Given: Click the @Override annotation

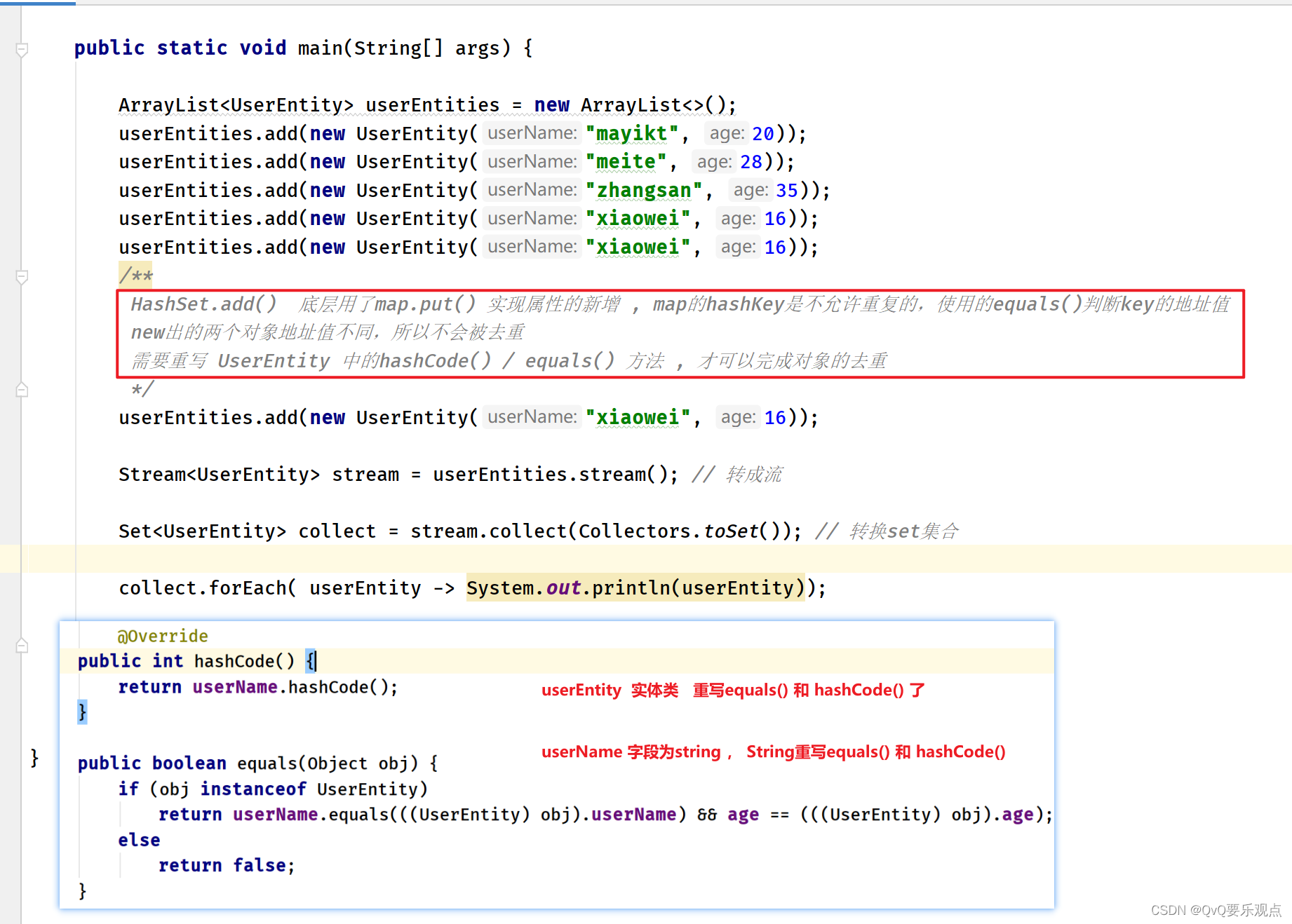Looking at the screenshot, I should point(163,636).
